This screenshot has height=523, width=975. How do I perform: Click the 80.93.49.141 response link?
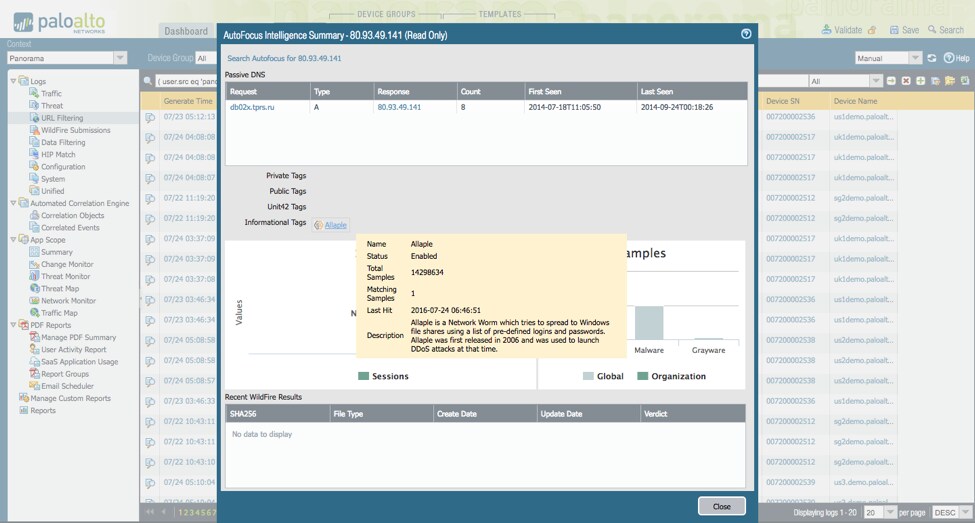pos(399,107)
